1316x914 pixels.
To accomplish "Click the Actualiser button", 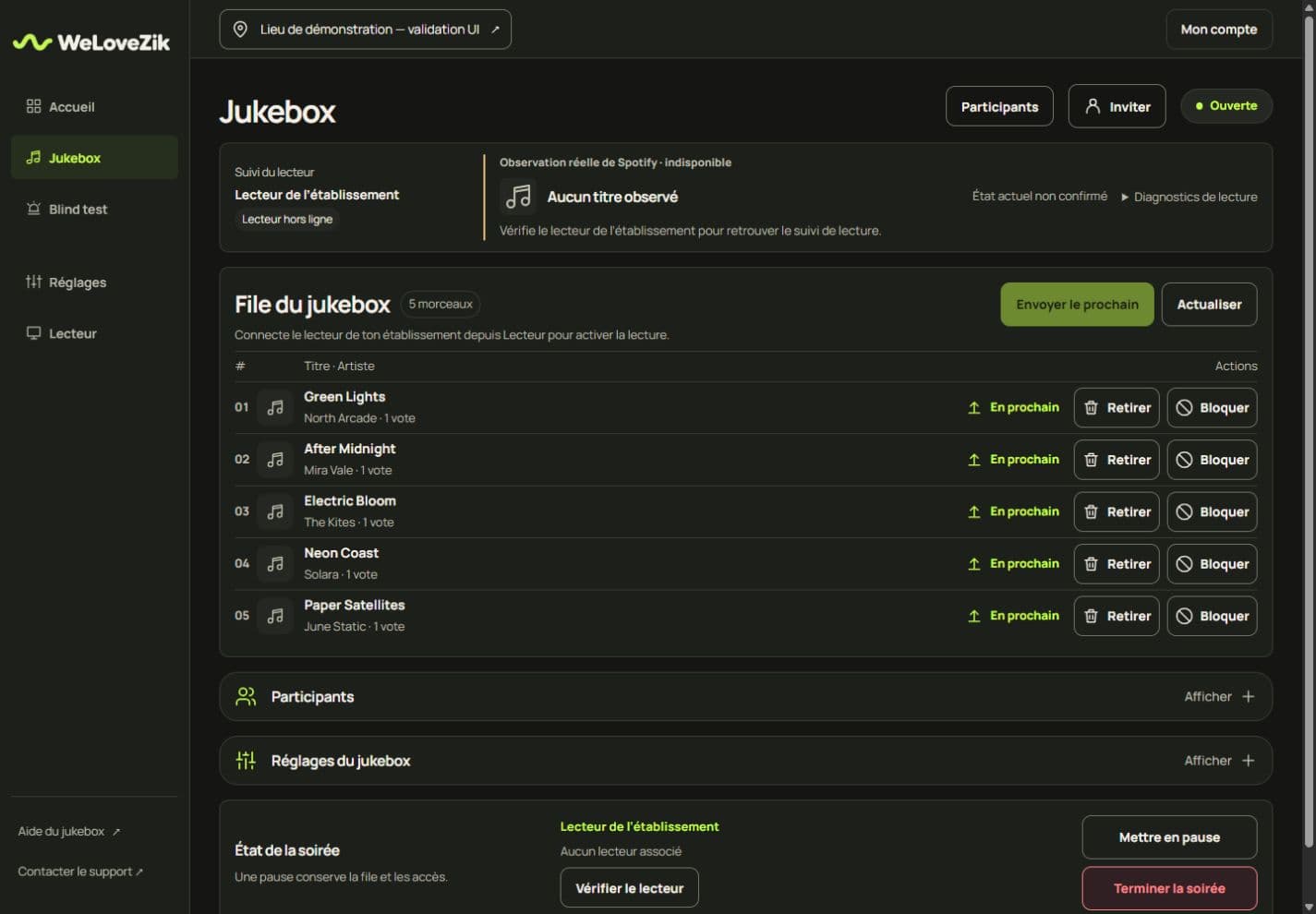I will (x=1209, y=305).
